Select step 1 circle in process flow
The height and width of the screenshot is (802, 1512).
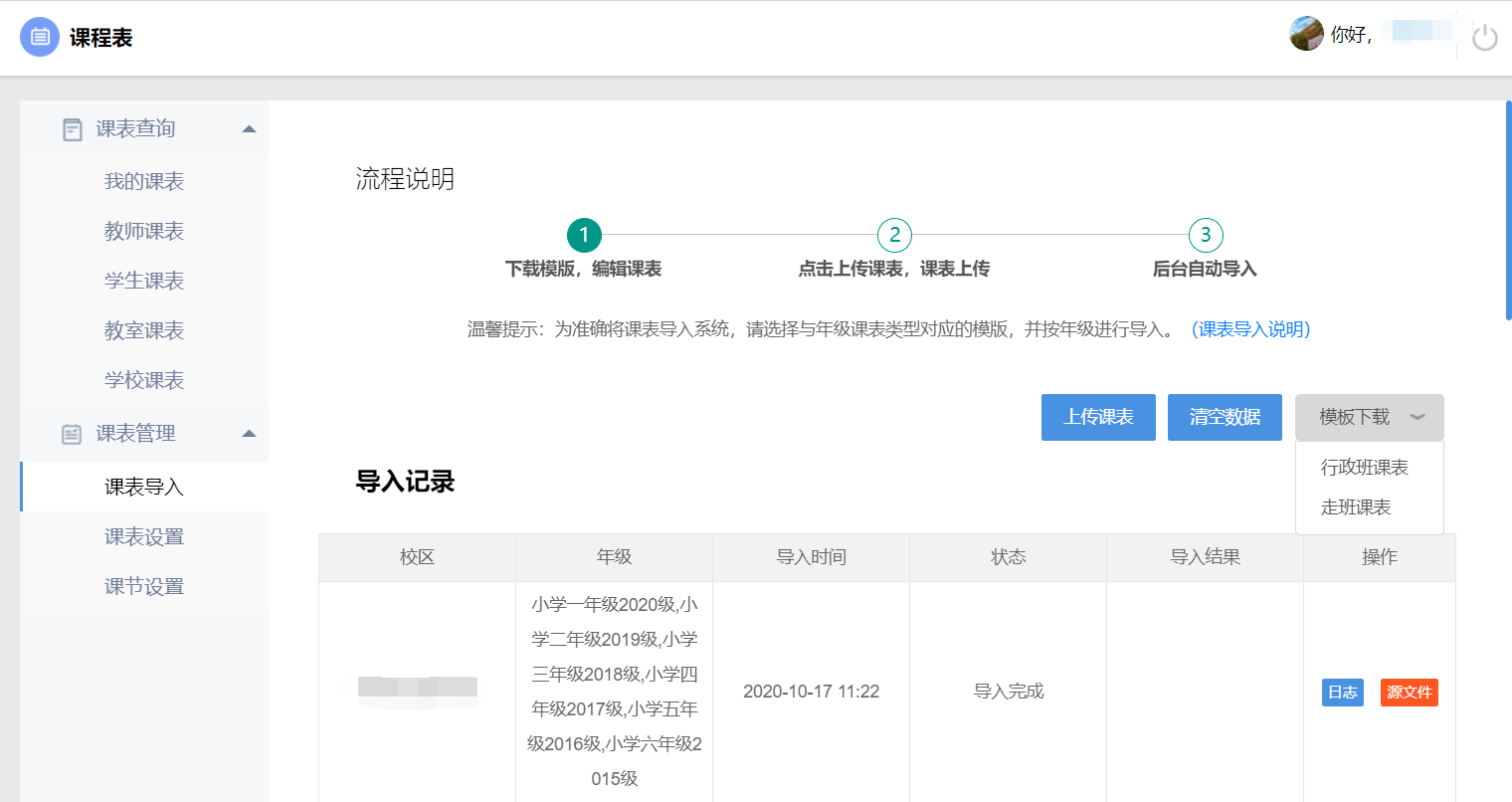tap(584, 235)
